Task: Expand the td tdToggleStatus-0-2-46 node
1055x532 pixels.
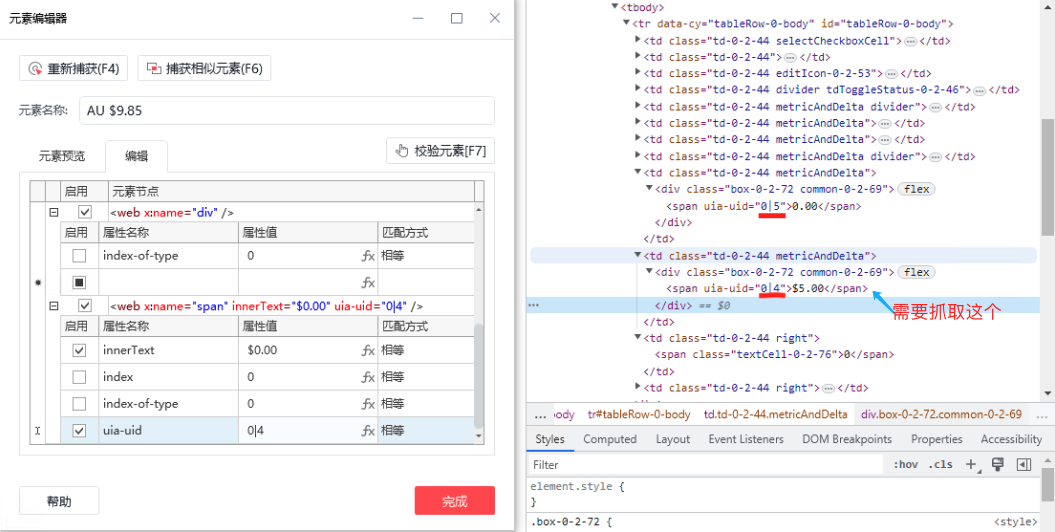Action: point(638,89)
